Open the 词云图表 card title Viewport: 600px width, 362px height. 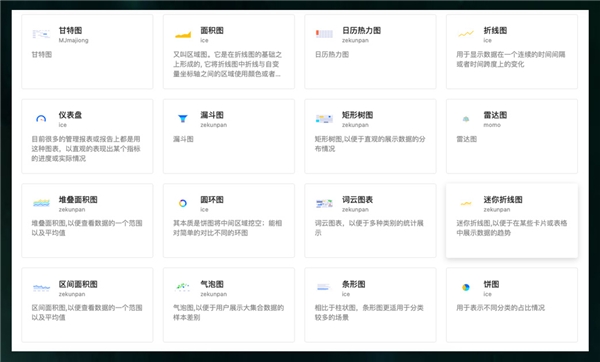pos(357,199)
